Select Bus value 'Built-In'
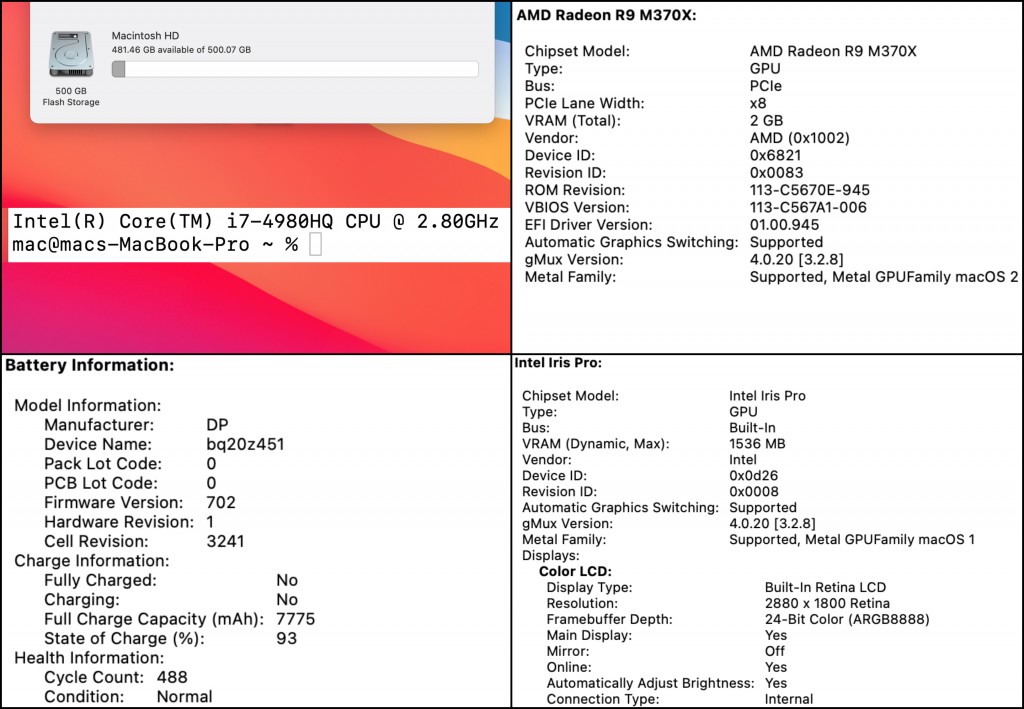 click(x=752, y=428)
